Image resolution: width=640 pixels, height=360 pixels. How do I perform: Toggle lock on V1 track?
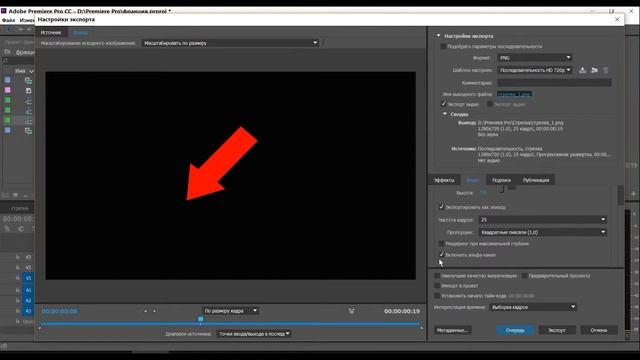(18, 278)
